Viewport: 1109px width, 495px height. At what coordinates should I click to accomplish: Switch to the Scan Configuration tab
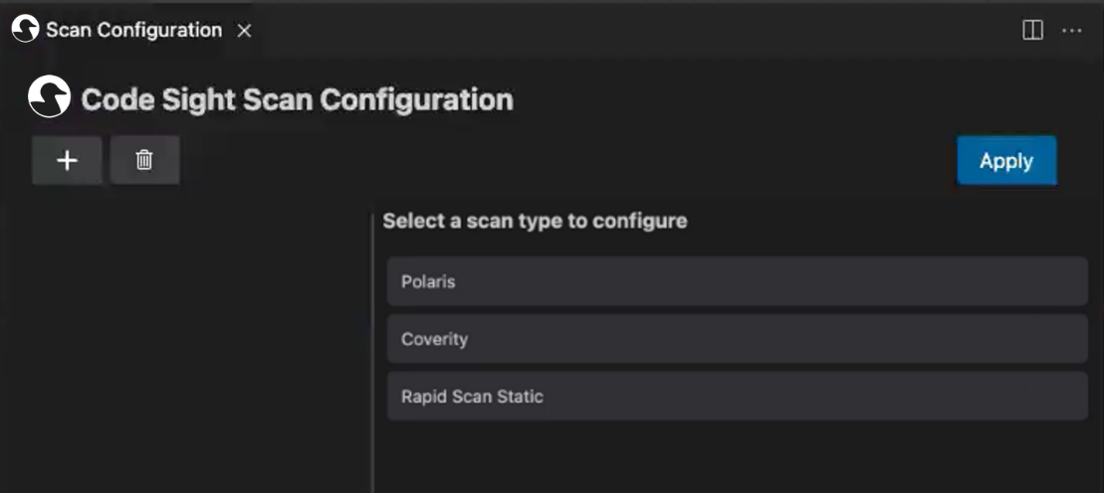click(133, 30)
